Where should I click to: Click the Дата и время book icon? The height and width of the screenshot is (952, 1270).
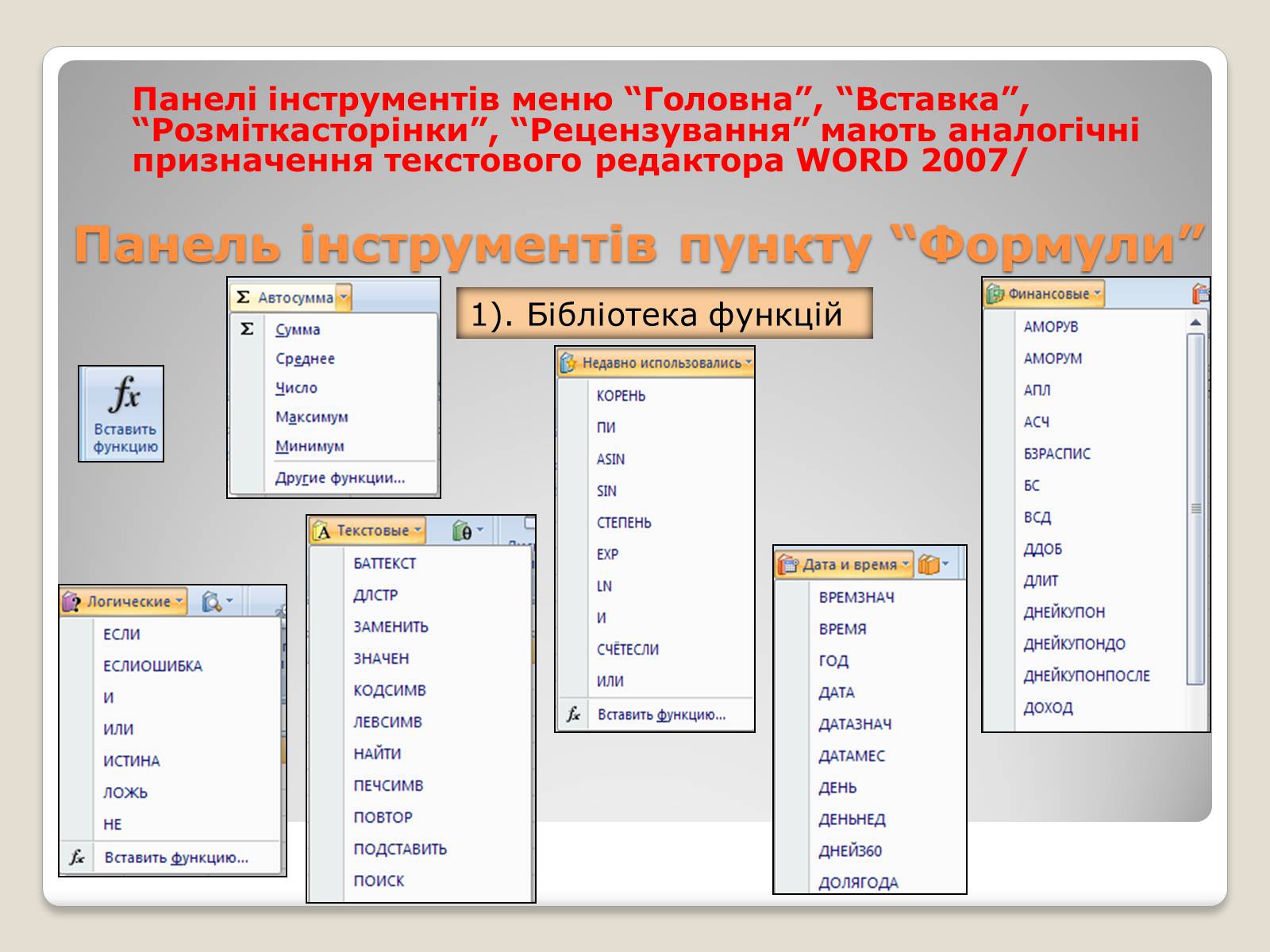[x=787, y=564]
